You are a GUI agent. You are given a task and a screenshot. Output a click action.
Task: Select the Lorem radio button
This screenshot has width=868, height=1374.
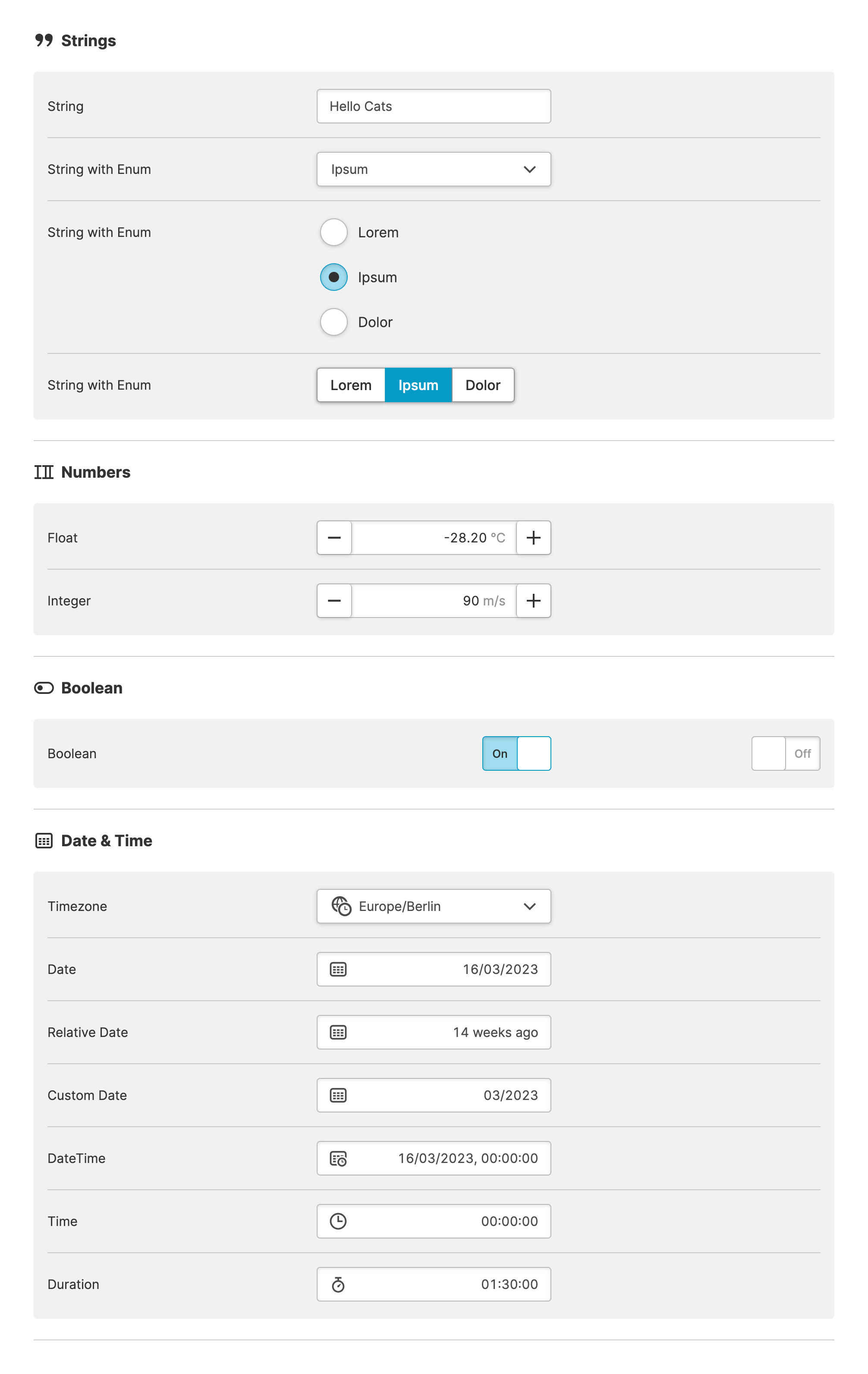pyautogui.click(x=333, y=232)
